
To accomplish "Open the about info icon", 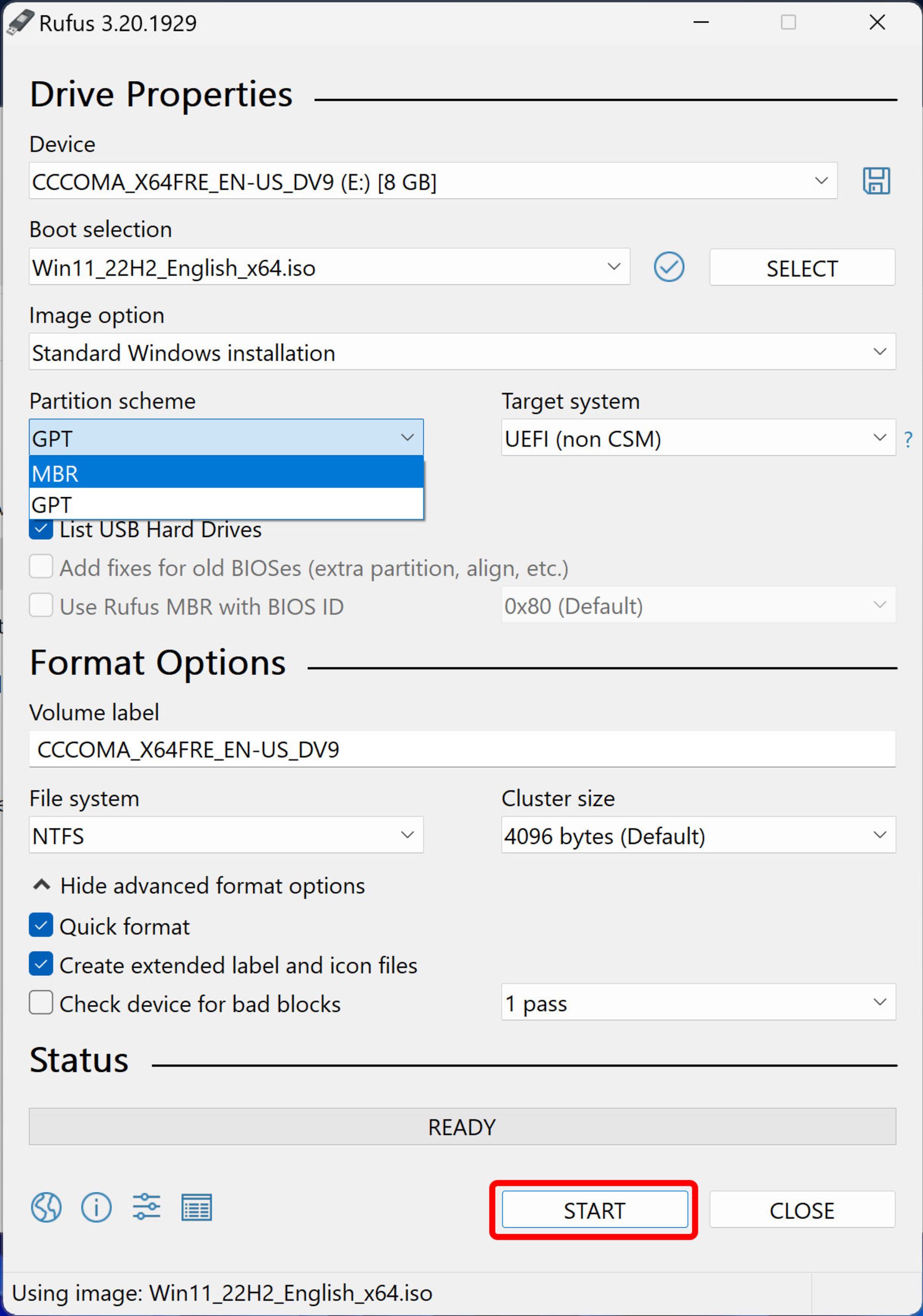I will point(96,1208).
